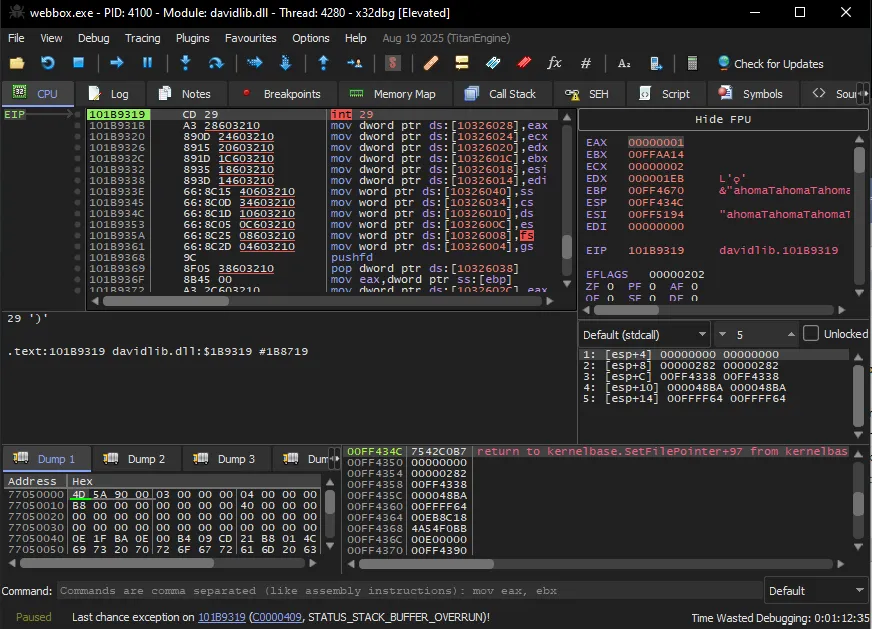Open Functions with the fx icon

coord(554,63)
